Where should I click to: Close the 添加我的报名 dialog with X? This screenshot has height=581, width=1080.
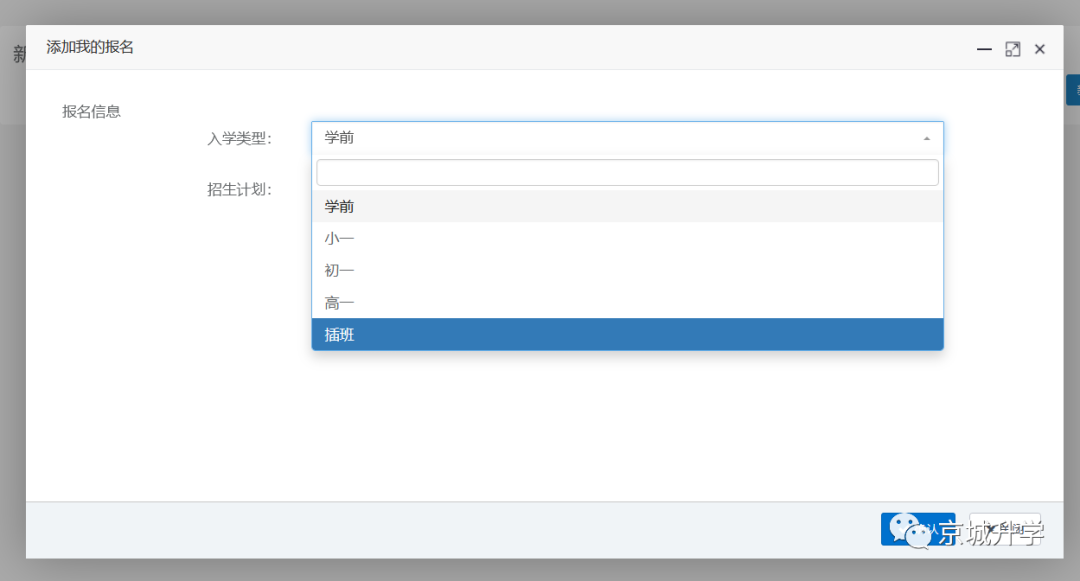pos(1040,50)
